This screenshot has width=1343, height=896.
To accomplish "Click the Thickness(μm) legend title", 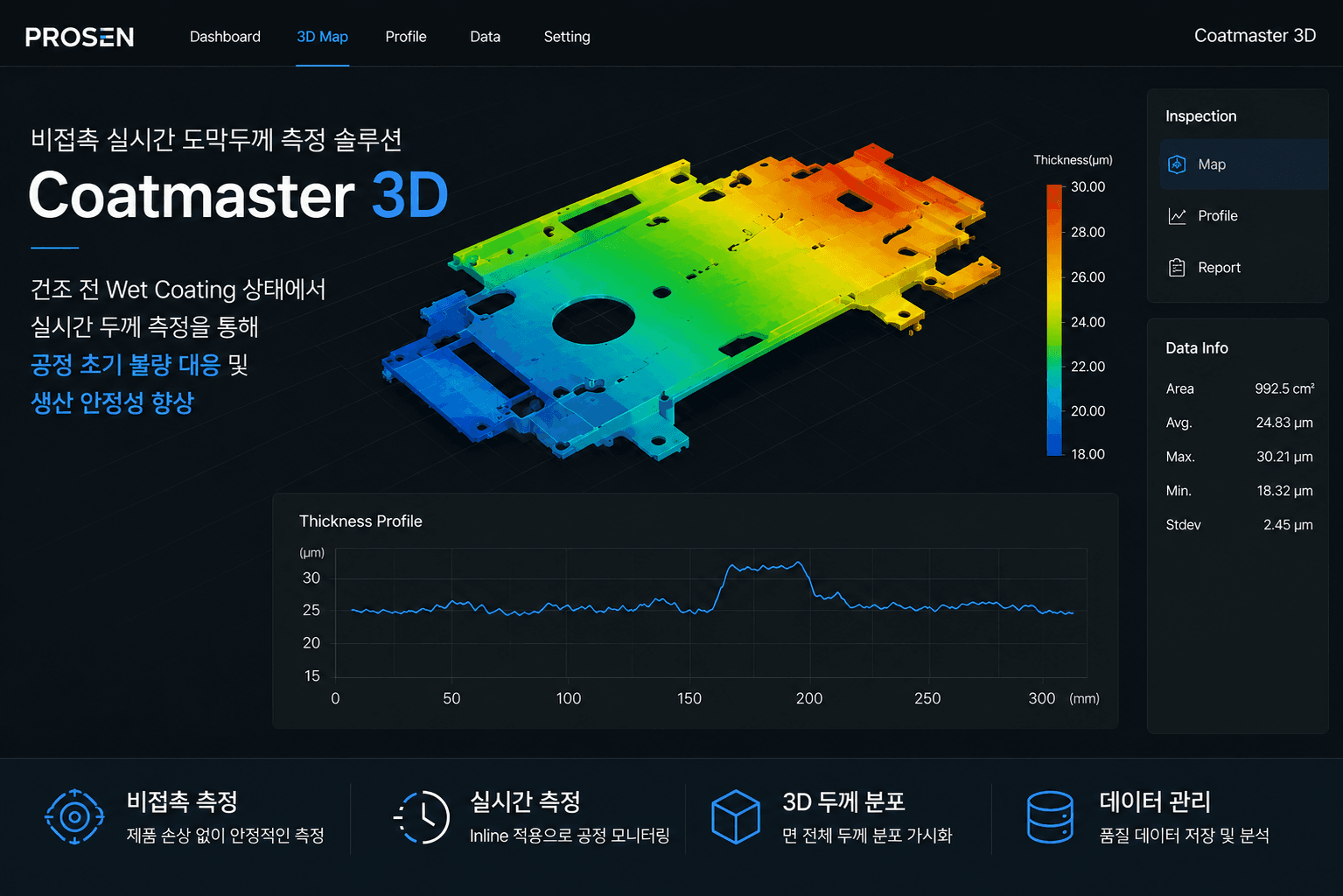I will tap(1073, 160).
